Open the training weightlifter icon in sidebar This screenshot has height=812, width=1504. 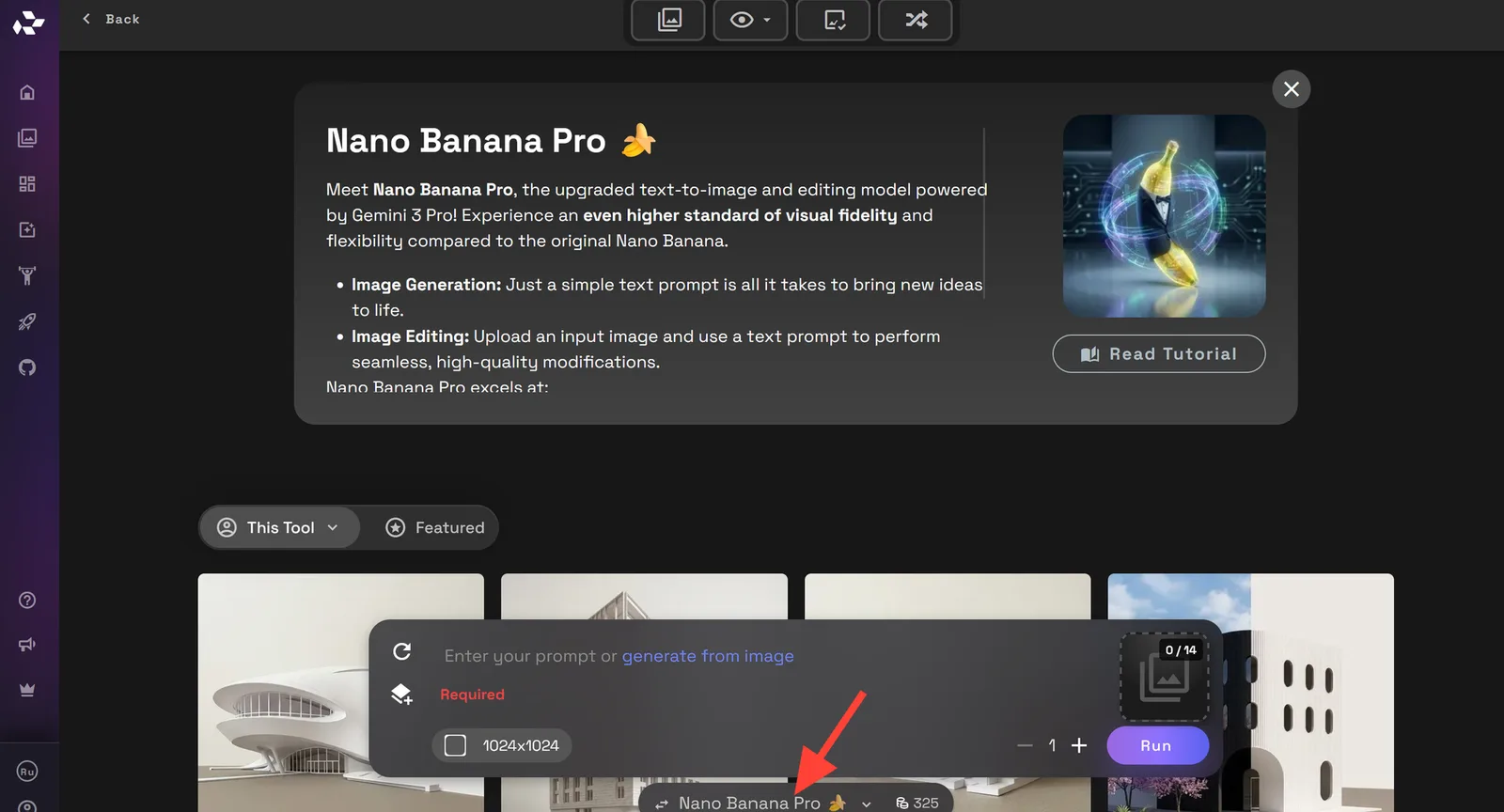(x=27, y=275)
